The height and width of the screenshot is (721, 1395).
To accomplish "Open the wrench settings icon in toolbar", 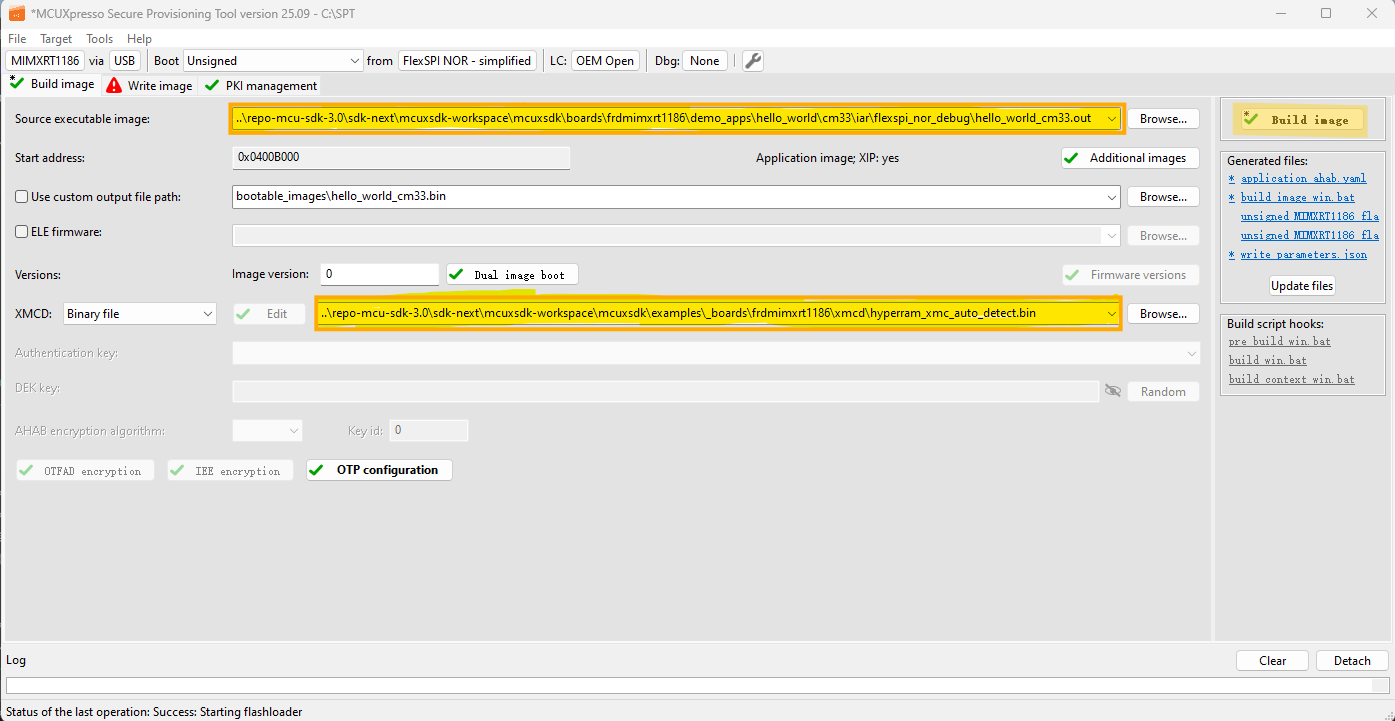I will pos(753,61).
